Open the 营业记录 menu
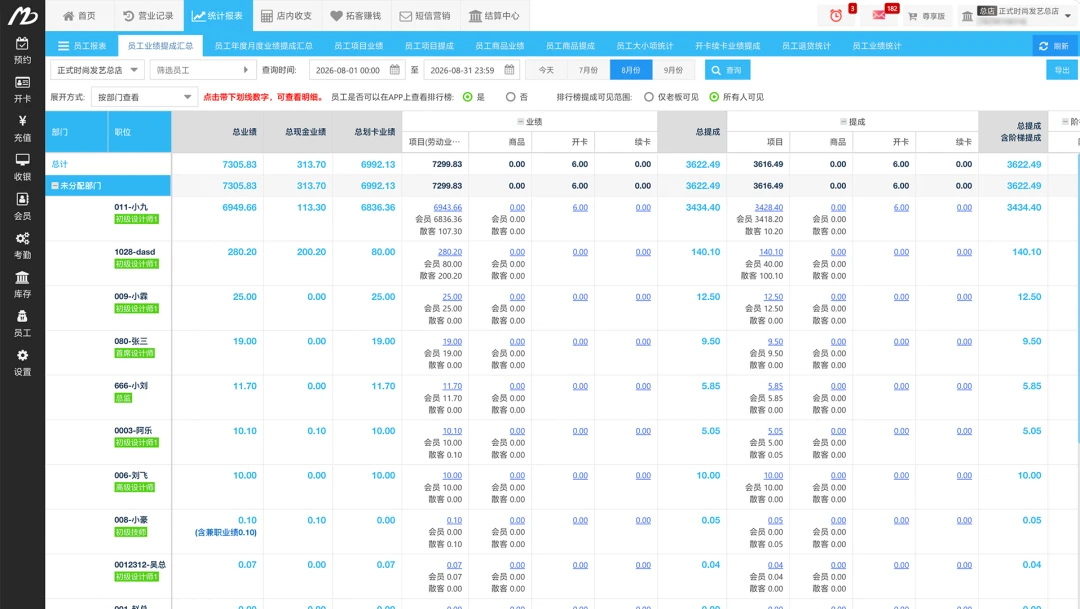The height and width of the screenshot is (609, 1080). [148, 15]
